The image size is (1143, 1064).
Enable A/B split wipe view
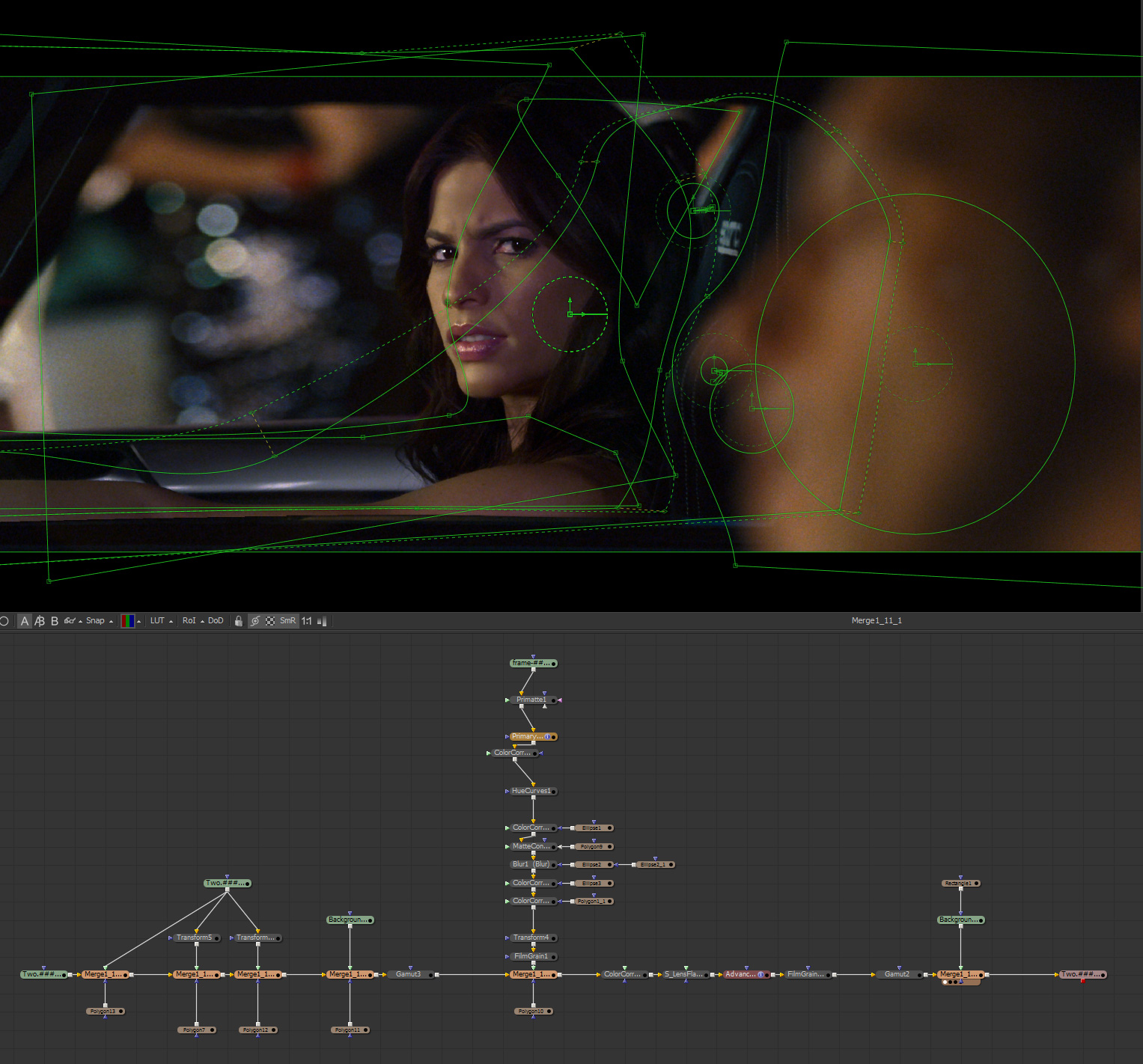[x=40, y=621]
